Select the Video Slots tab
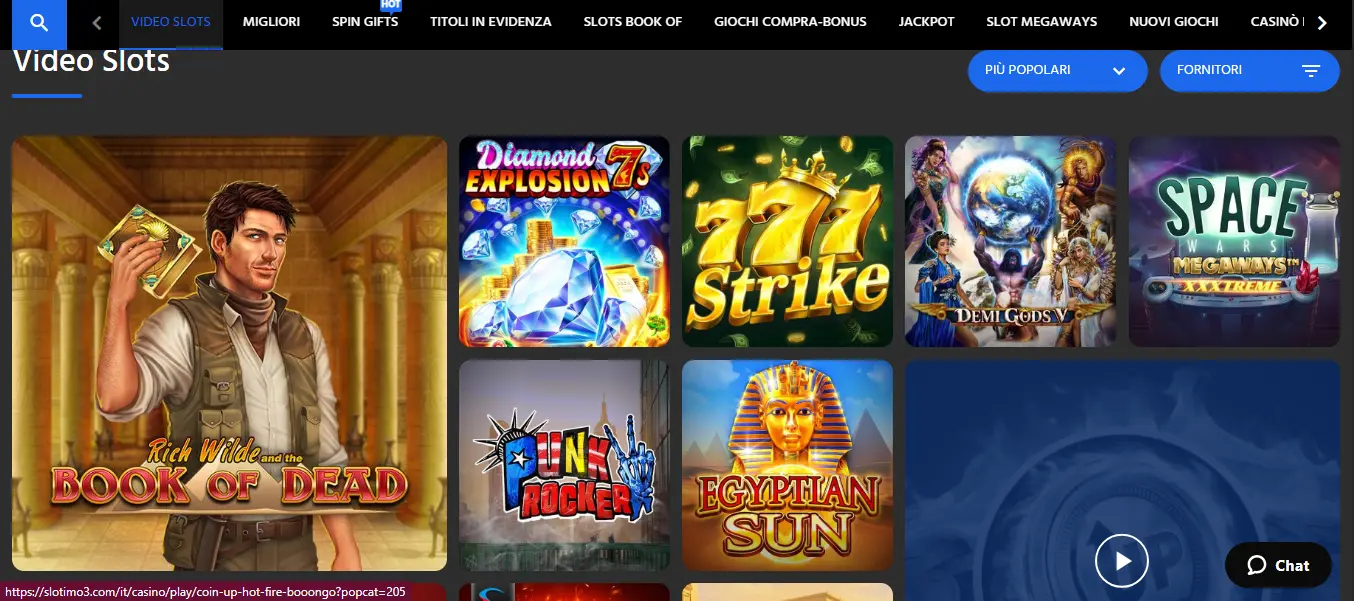This screenshot has width=1354, height=601. (x=171, y=22)
